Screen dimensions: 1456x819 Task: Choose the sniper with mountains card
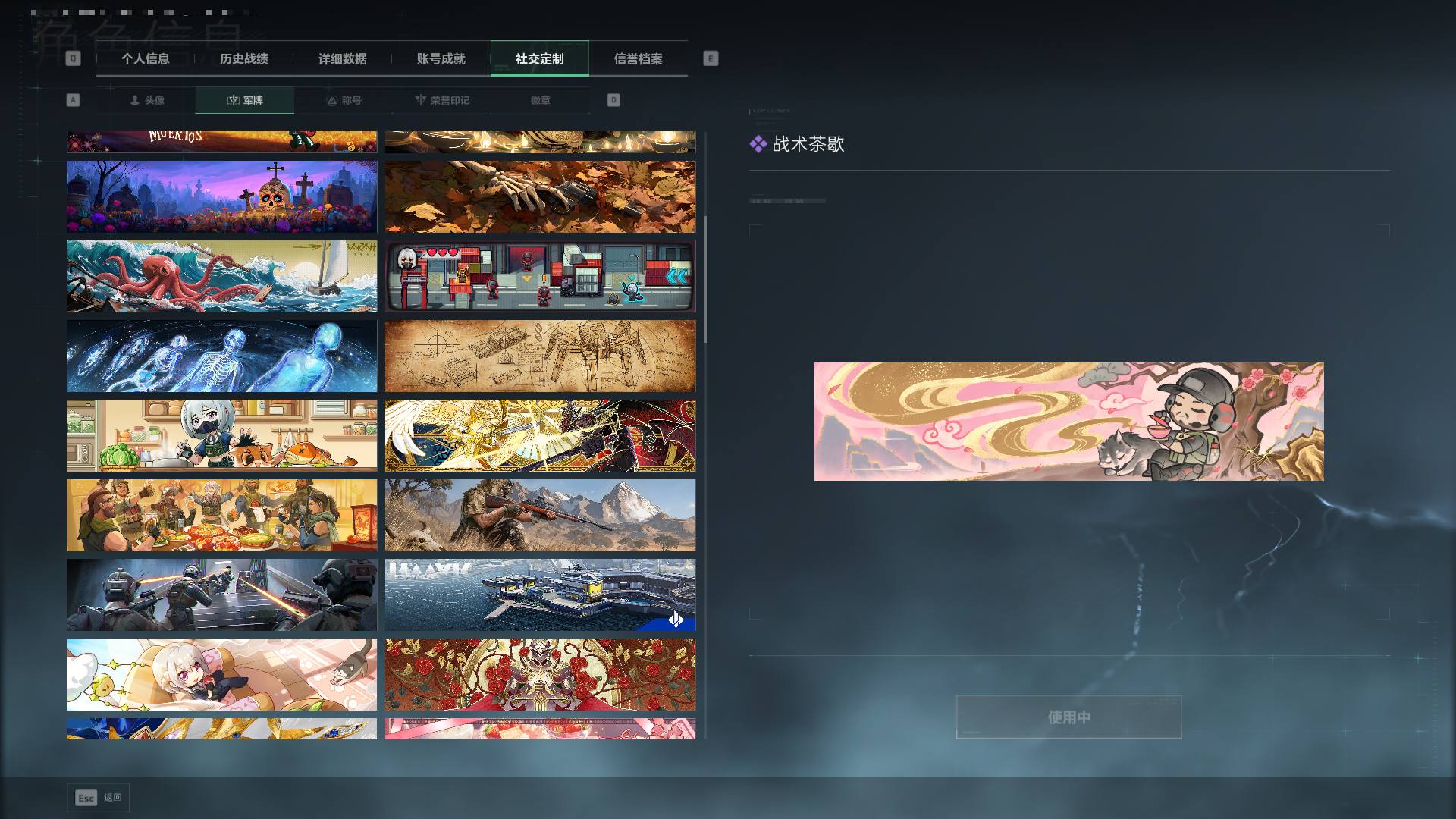coord(540,515)
